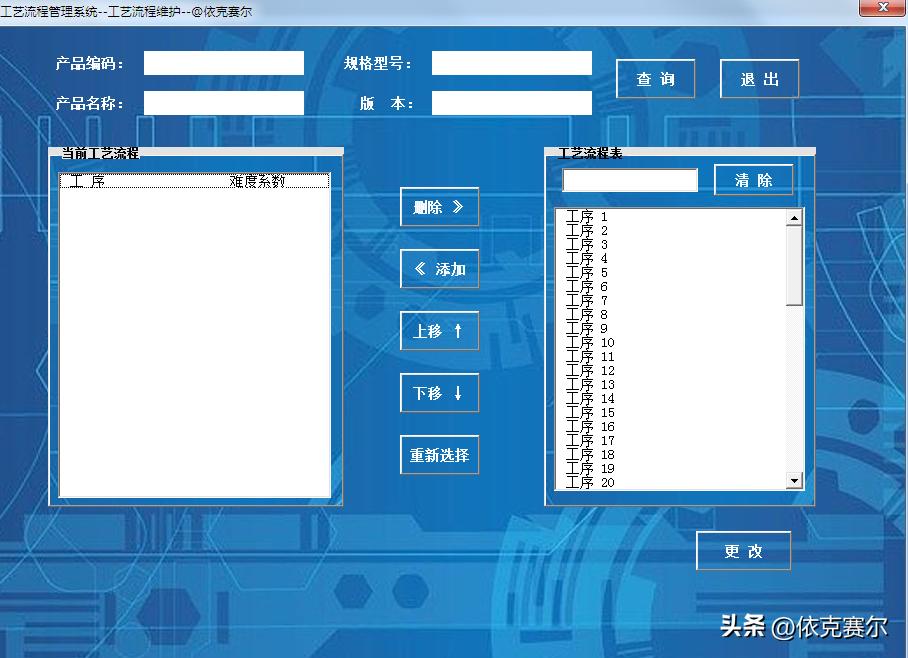Click the search box above the process list

click(629, 180)
